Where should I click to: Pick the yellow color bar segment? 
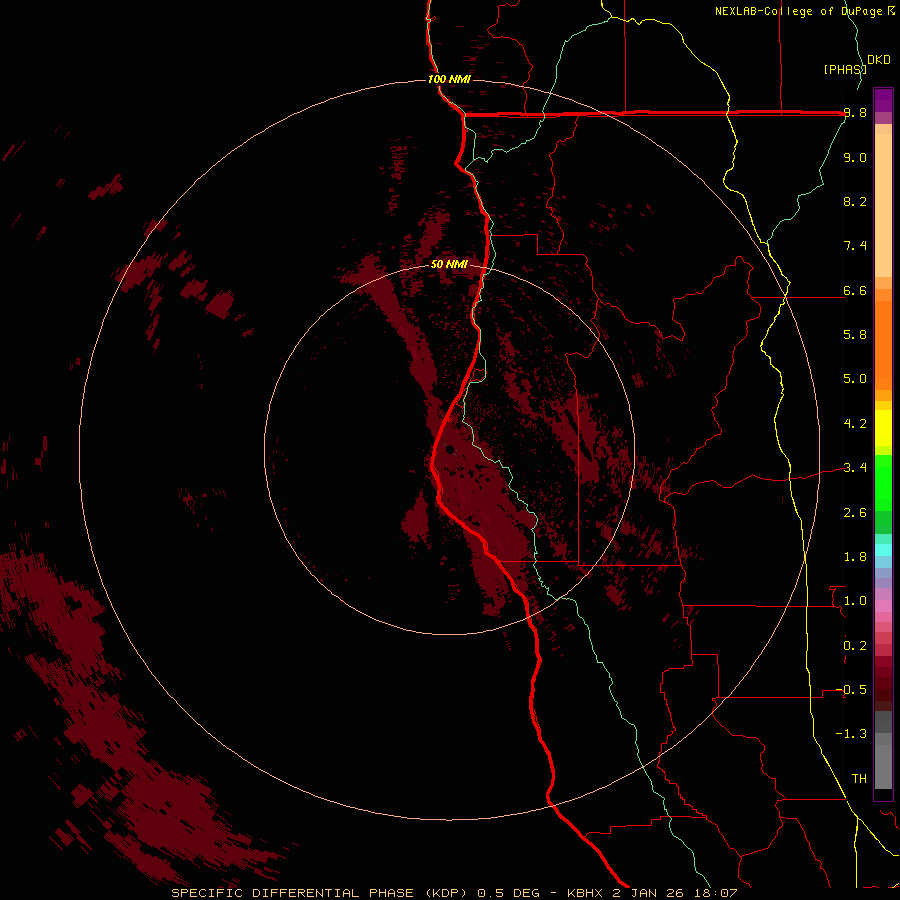883,428
